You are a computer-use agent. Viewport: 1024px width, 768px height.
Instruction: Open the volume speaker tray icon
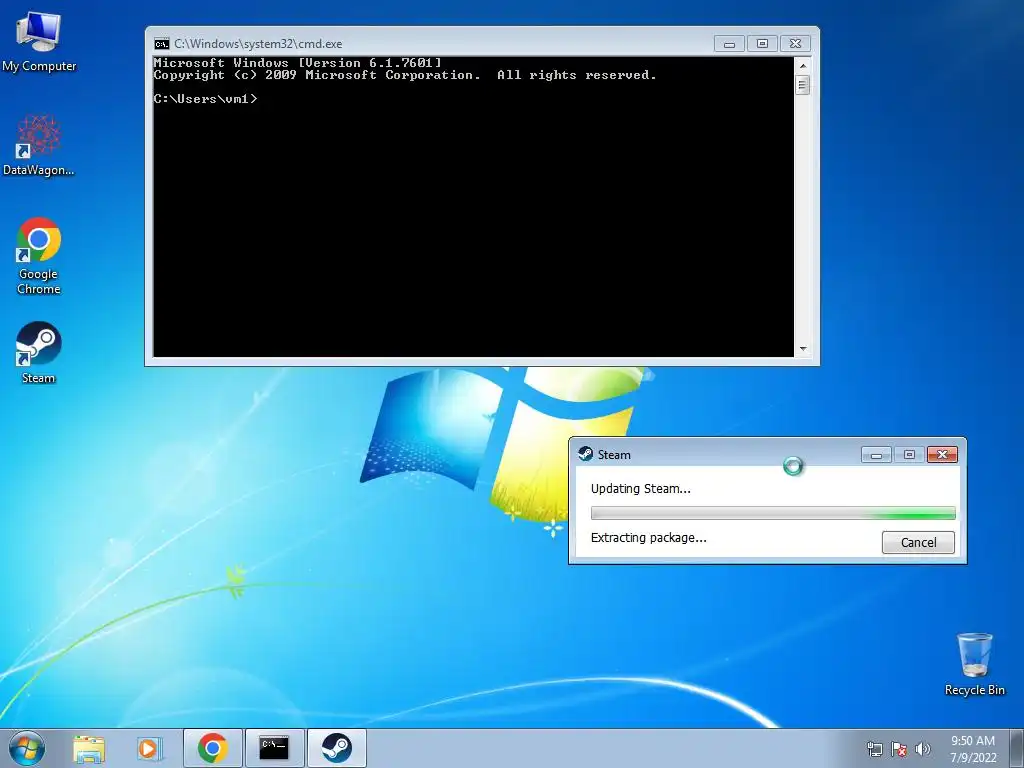(x=923, y=749)
